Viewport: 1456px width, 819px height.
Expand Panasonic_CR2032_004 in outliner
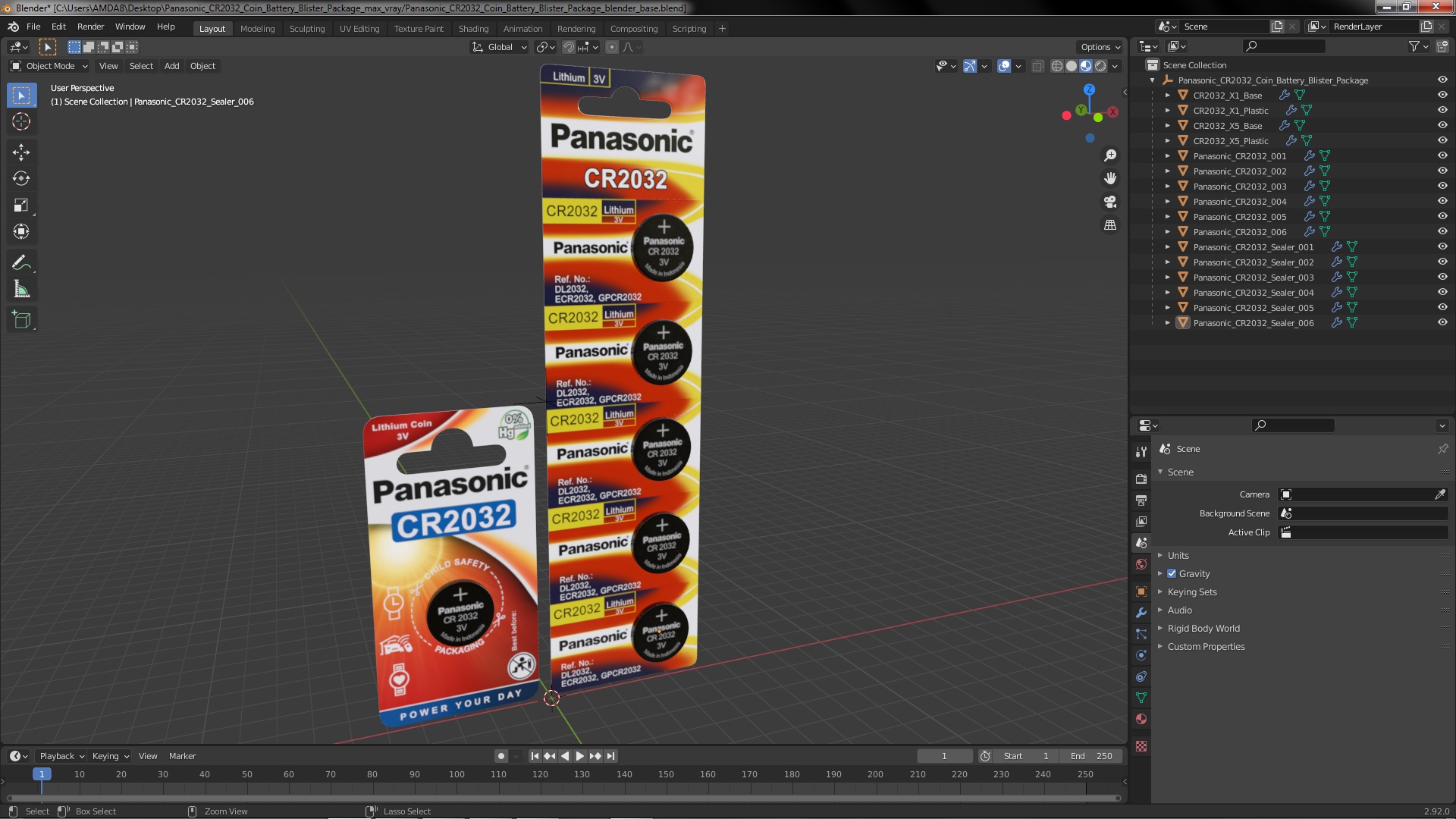tap(1168, 202)
